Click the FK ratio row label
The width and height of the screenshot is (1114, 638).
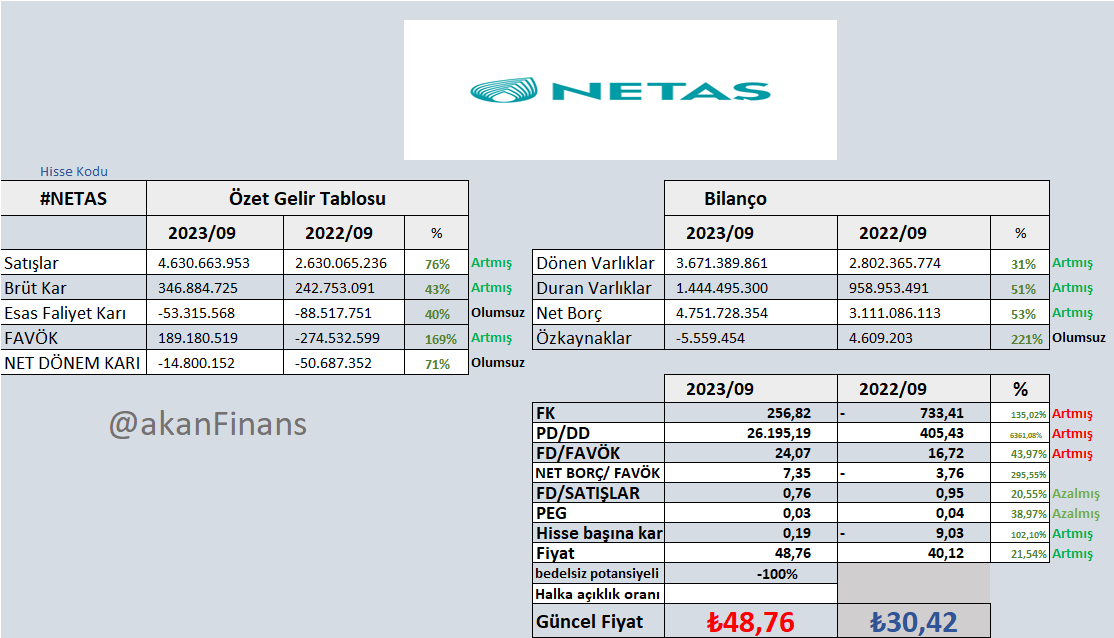pyautogui.click(x=598, y=413)
